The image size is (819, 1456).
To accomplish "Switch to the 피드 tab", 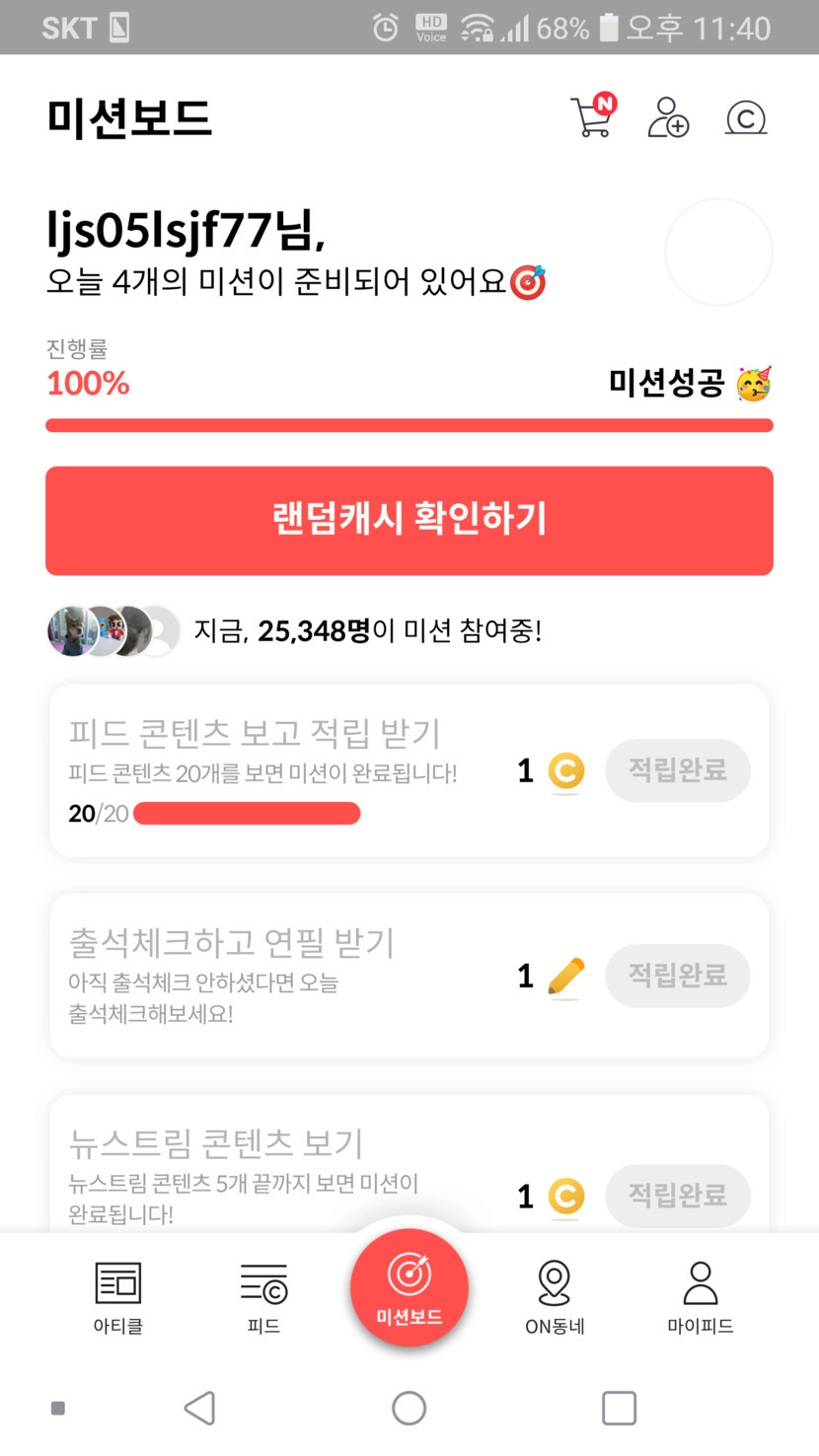I will [263, 1297].
